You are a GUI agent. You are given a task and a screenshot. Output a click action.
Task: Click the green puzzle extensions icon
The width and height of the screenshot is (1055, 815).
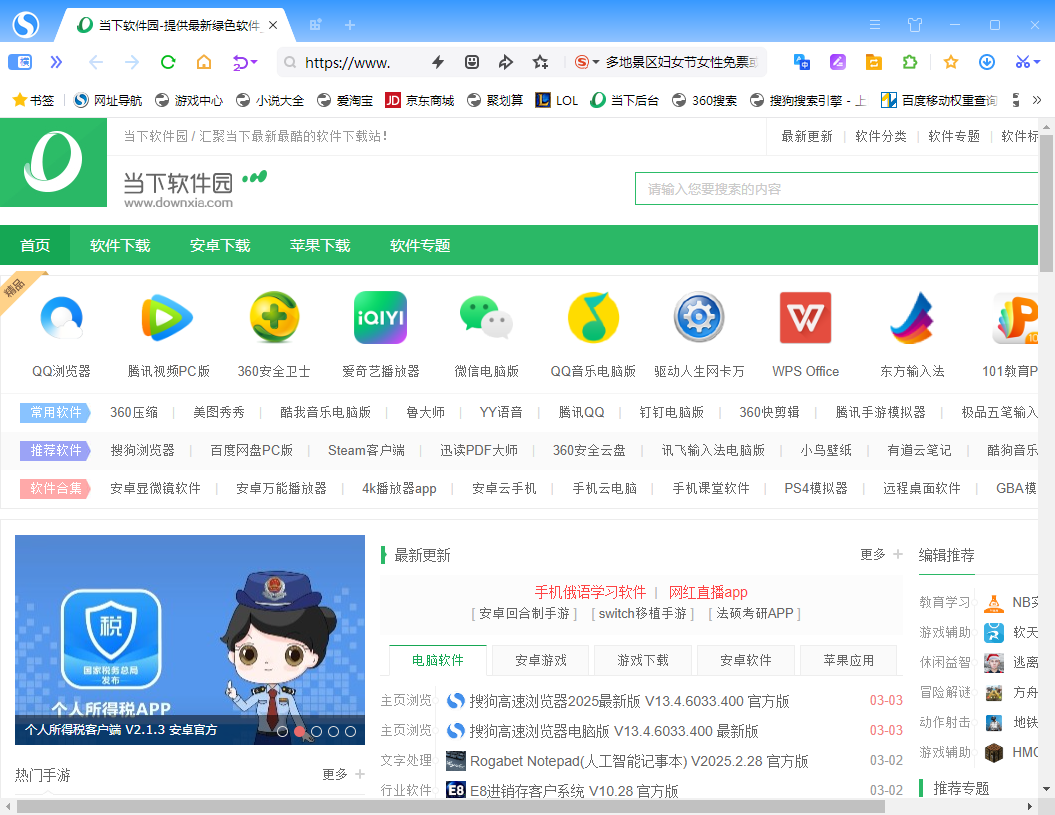[x=910, y=63]
